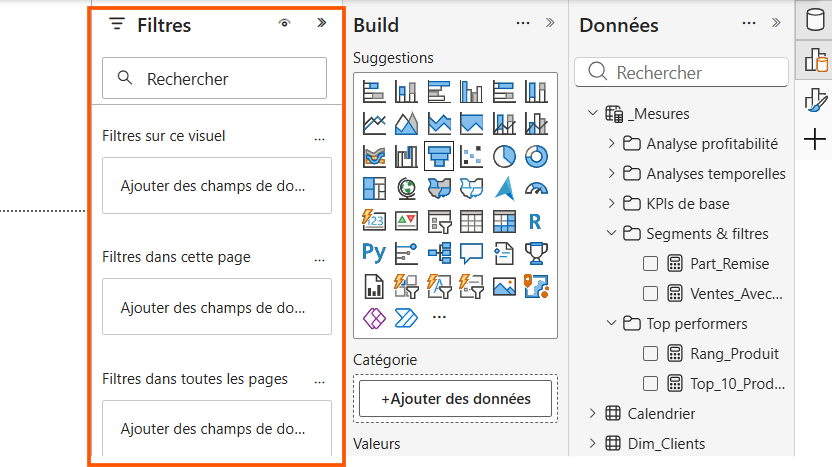
Task: Check the Ventes_Avec... measure checkbox
Action: (x=650, y=293)
